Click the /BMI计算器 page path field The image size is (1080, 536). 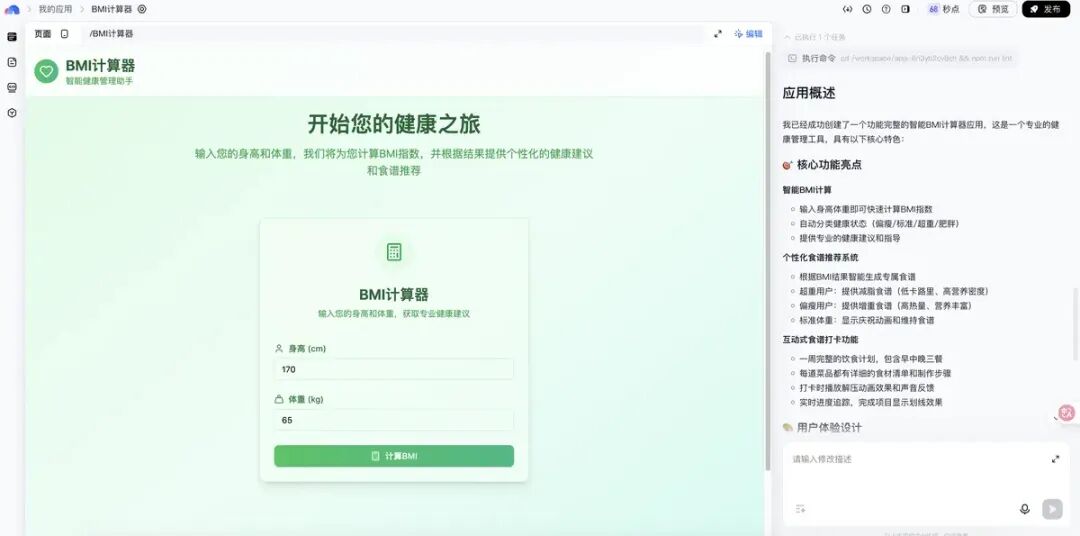(x=393, y=34)
